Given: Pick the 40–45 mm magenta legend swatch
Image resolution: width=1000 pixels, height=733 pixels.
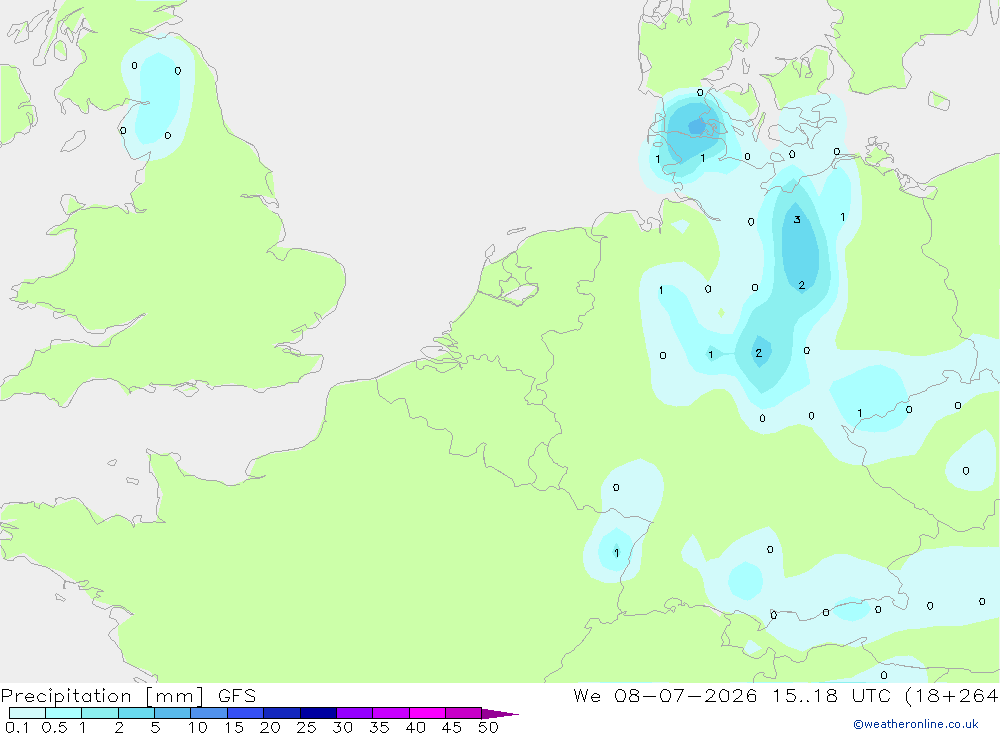Looking at the screenshot, I should click(427, 713).
